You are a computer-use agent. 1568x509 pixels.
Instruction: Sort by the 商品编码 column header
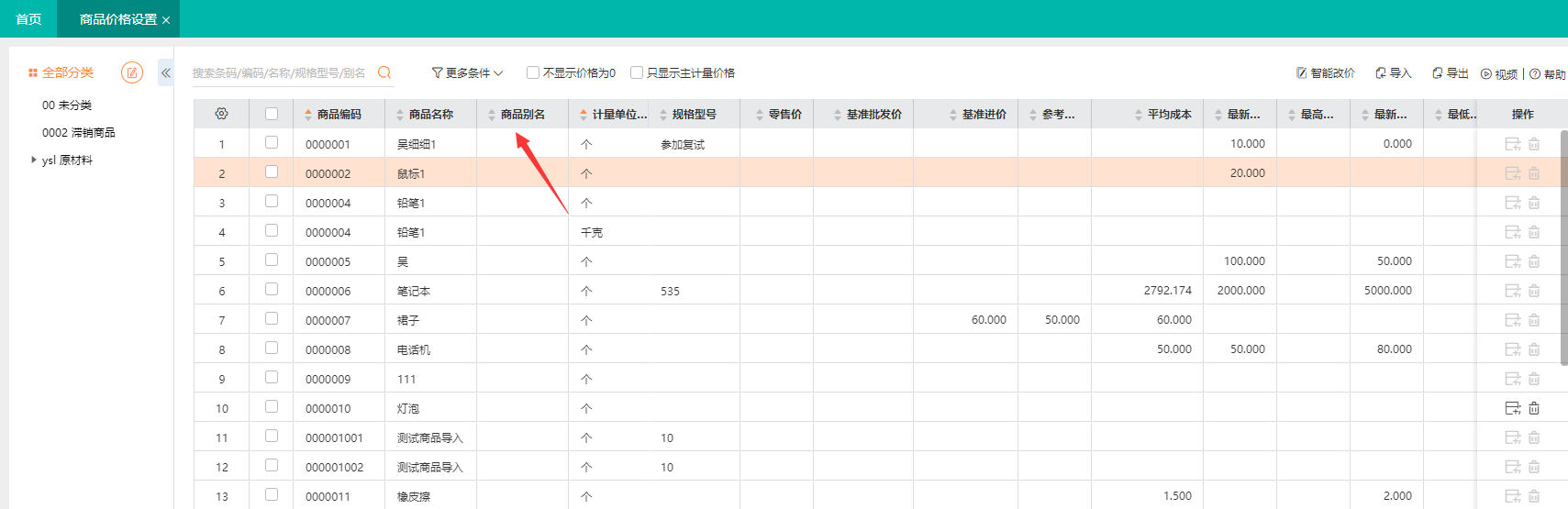point(339,114)
